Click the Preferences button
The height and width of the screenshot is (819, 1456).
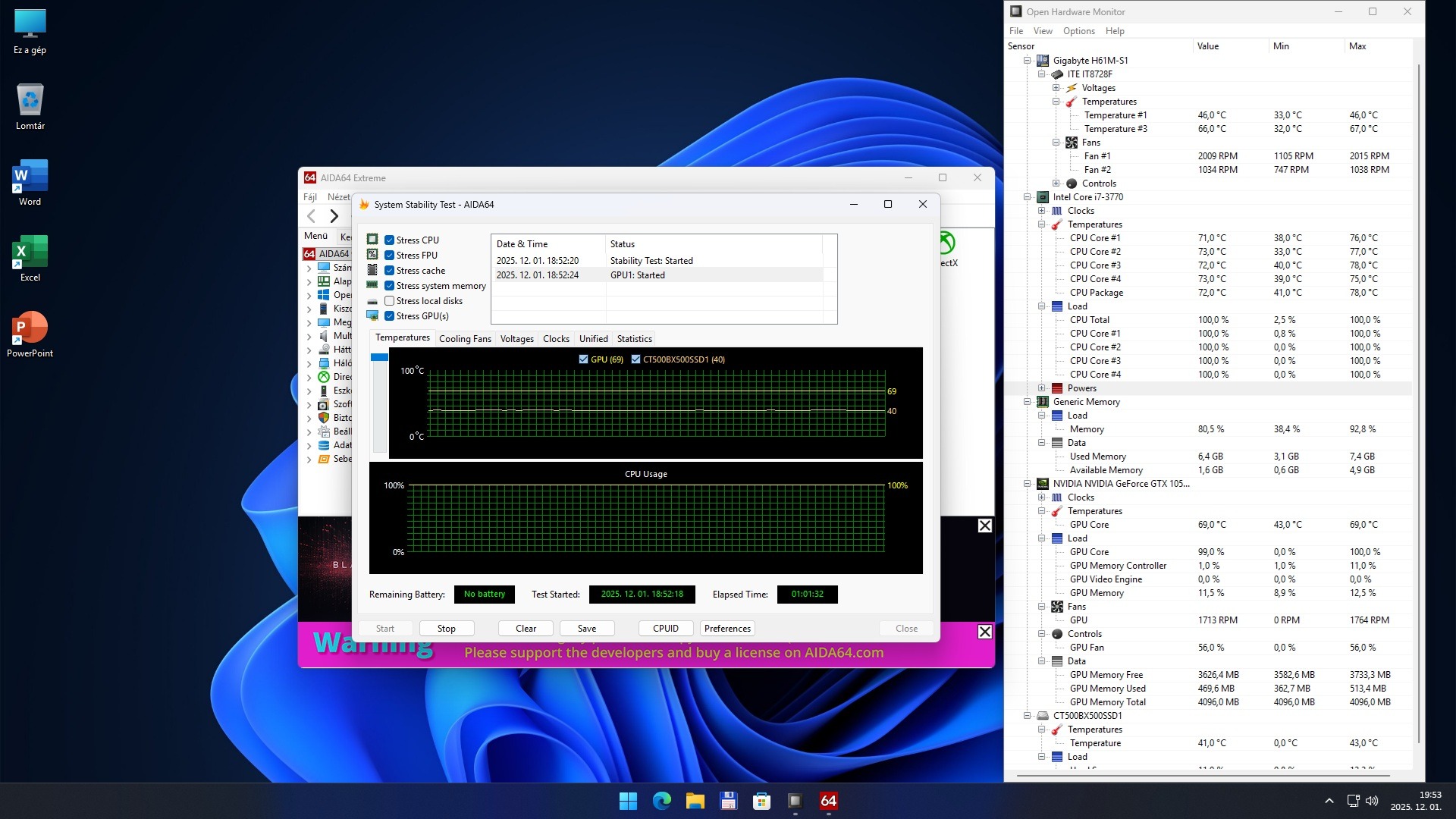(727, 629)
